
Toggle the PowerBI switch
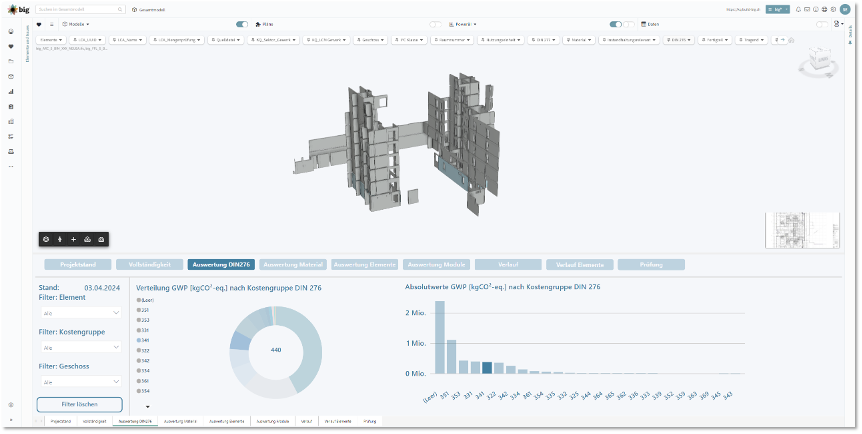(x=435, y=24)
